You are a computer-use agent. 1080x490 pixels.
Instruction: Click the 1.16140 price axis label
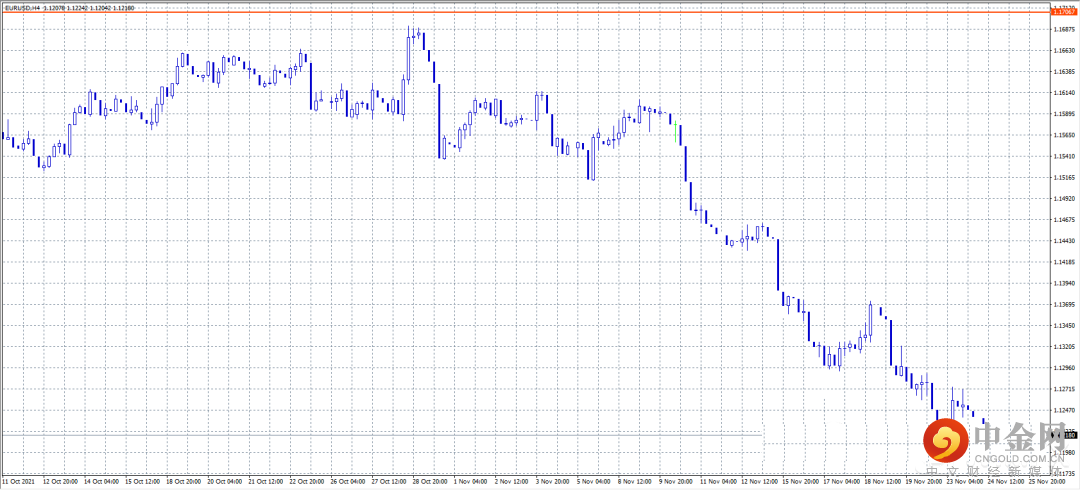tap(1066, 93)
